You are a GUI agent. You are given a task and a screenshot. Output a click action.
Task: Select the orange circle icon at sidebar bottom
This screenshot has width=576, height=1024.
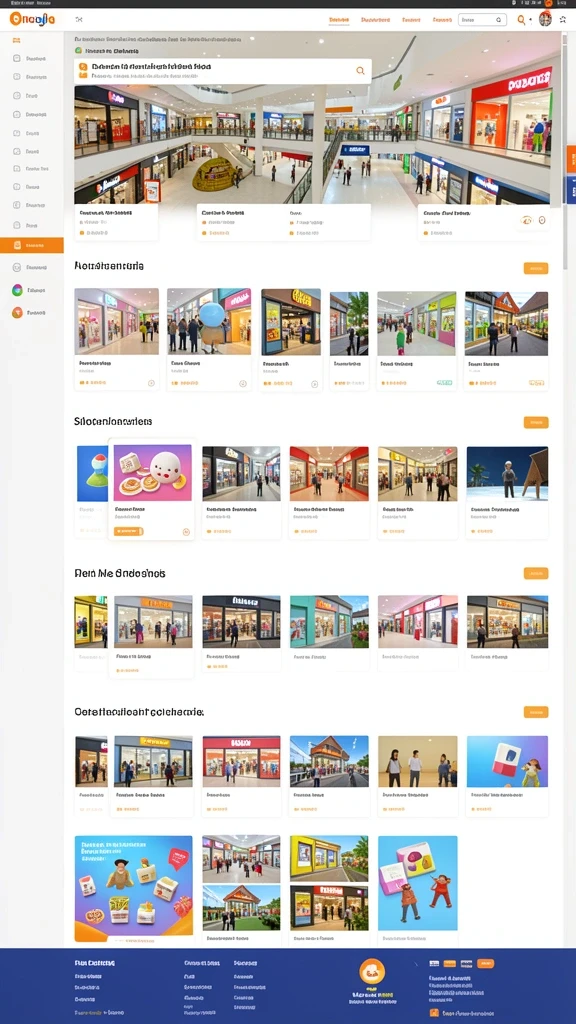[x=17, y=312]
